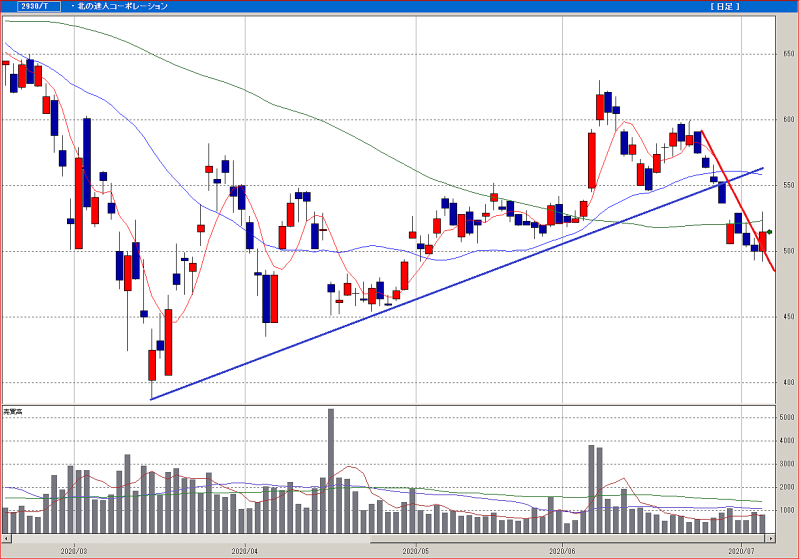Viewport: 799px width, 559px height.
Task: Click the 2020/06 date axis label
Action: click(563, 548)
